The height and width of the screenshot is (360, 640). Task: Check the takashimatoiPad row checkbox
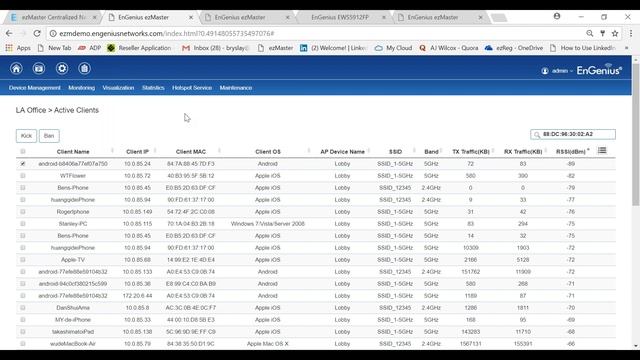click(x=23, y=332)
